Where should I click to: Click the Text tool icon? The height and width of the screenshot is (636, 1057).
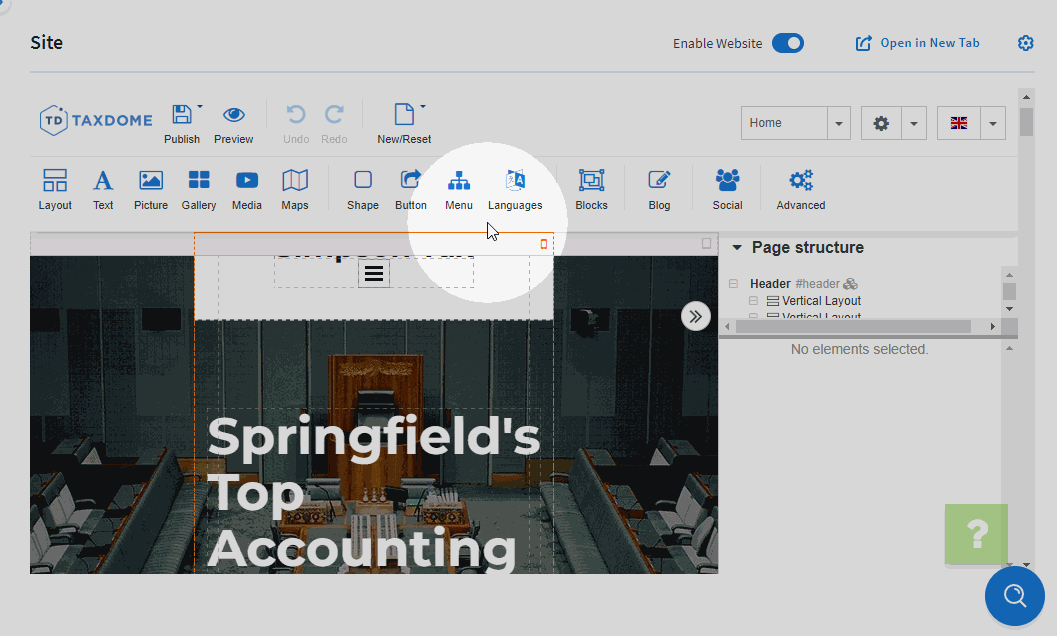[103, 188]
